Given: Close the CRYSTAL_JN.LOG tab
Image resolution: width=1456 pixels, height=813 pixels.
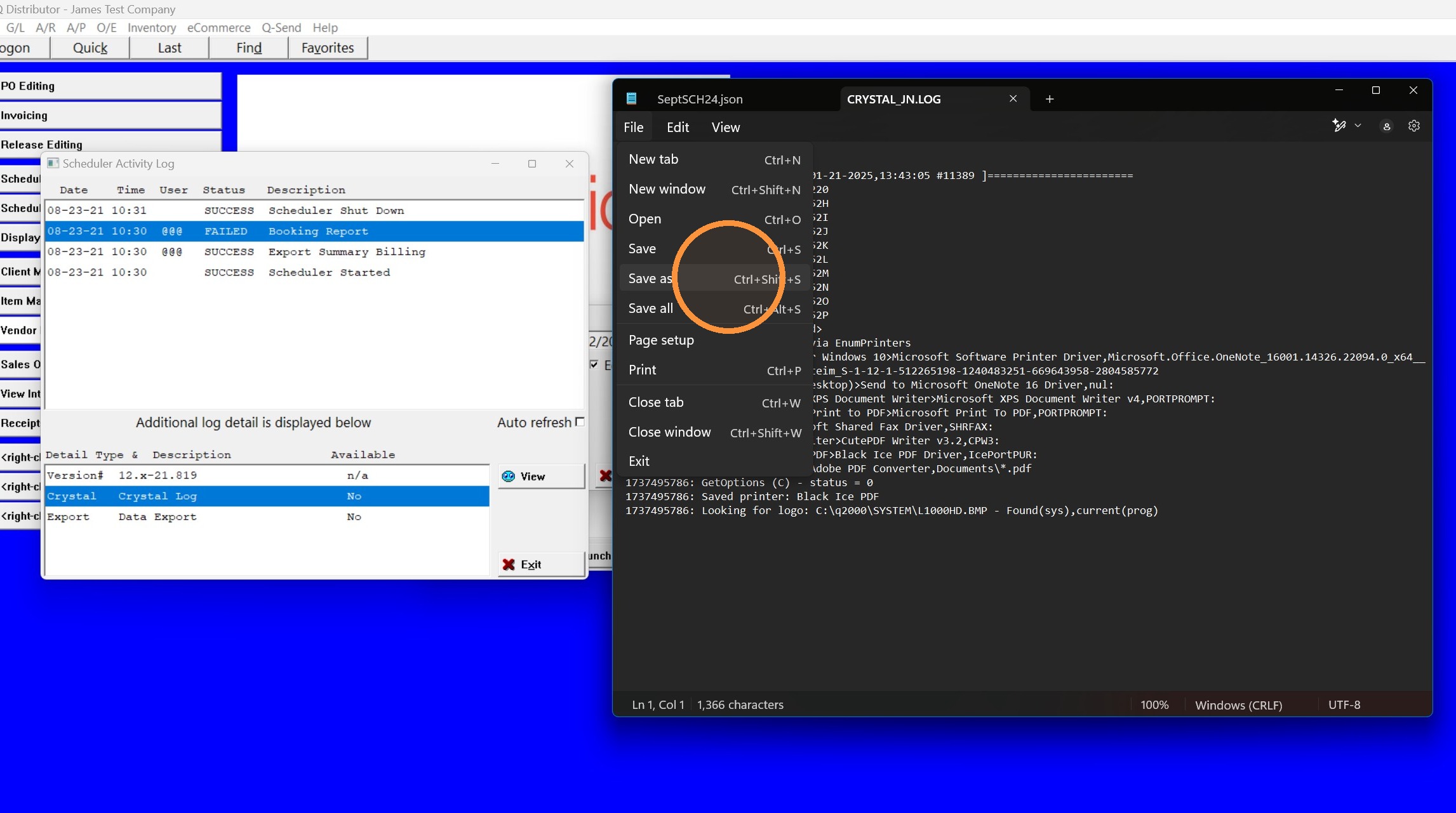Looking at the screenshot, I should [x=1013, y=98].
